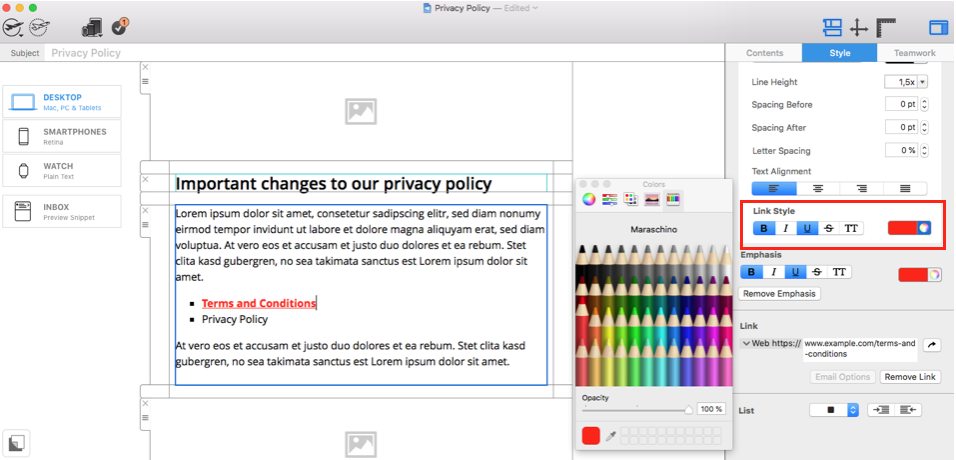956x460 pixels.
Task: Align text left
Action: coord(774,189)
